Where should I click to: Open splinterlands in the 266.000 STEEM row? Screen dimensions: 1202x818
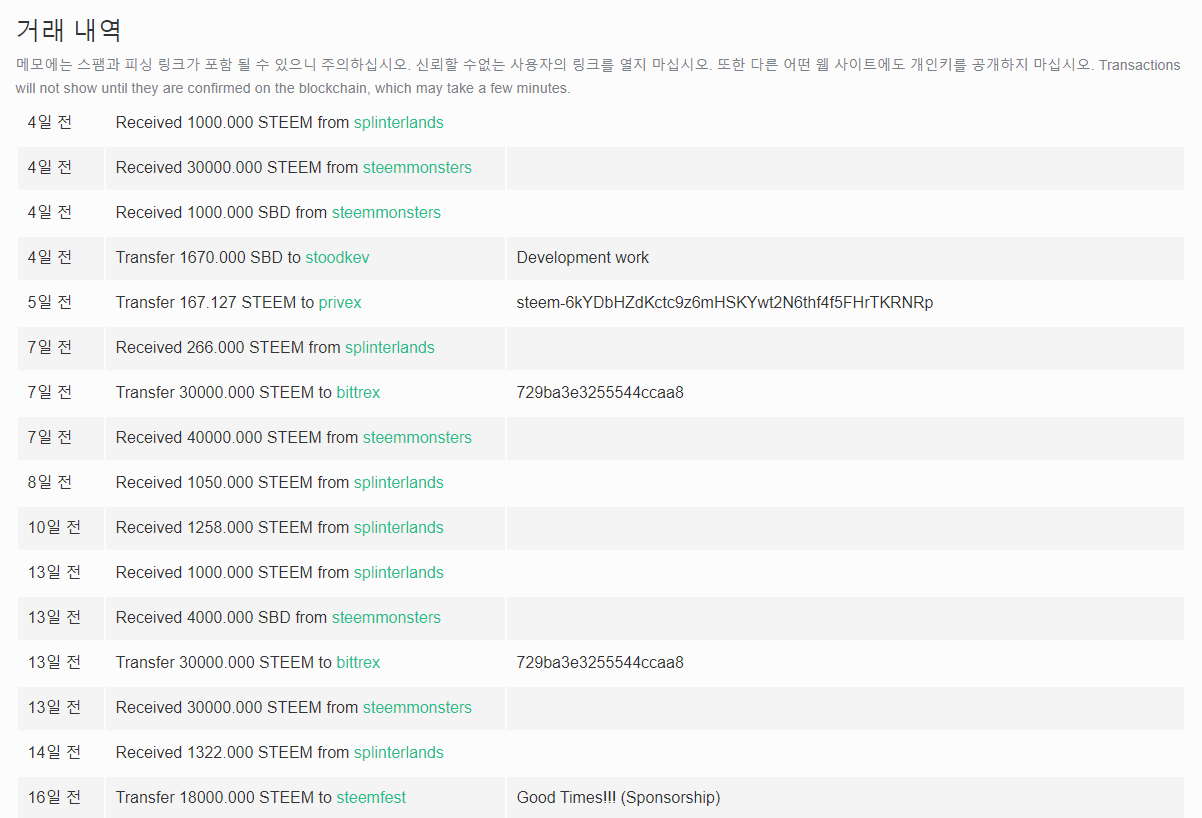[390, 347]
